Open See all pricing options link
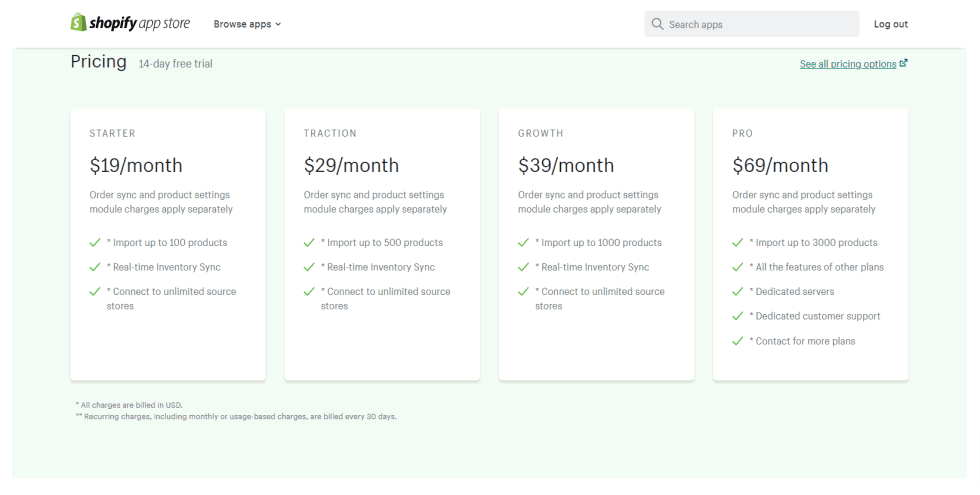This screenshot has width=980, height=495. (x=848, y=64)
